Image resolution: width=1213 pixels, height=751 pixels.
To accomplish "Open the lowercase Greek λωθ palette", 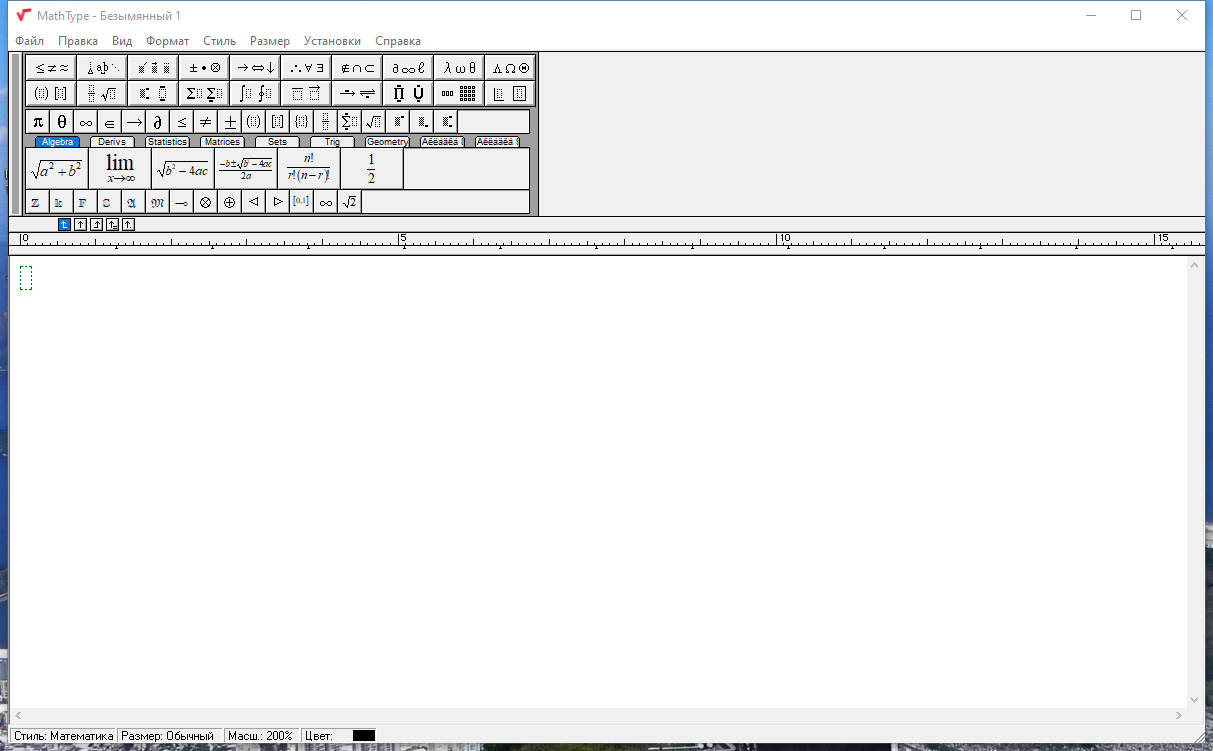I will [459, 68].
